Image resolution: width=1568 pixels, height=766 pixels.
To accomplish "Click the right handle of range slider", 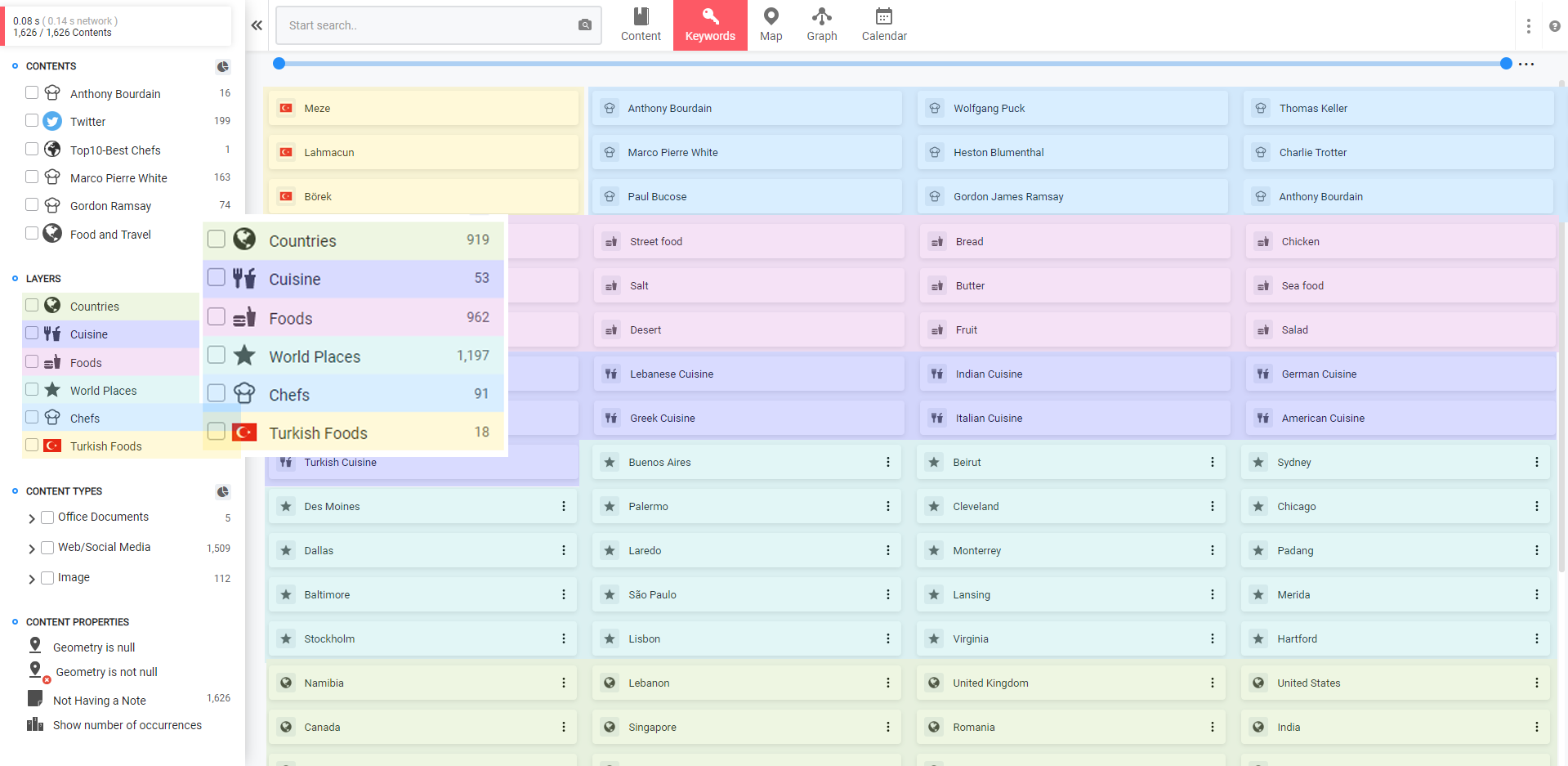I will (1506, 64).
